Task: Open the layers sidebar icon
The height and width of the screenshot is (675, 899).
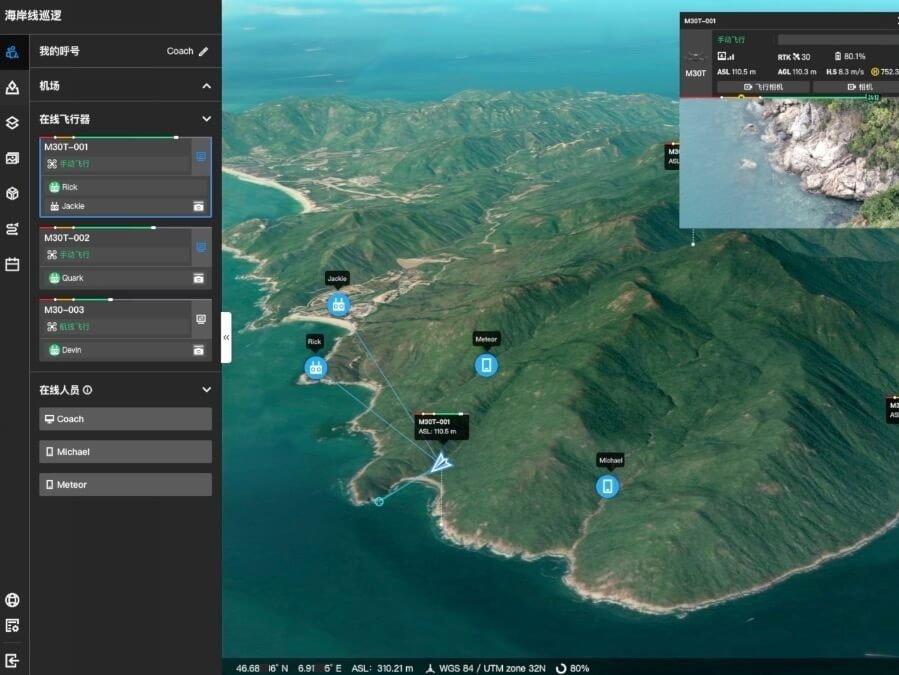Action: 12,123
